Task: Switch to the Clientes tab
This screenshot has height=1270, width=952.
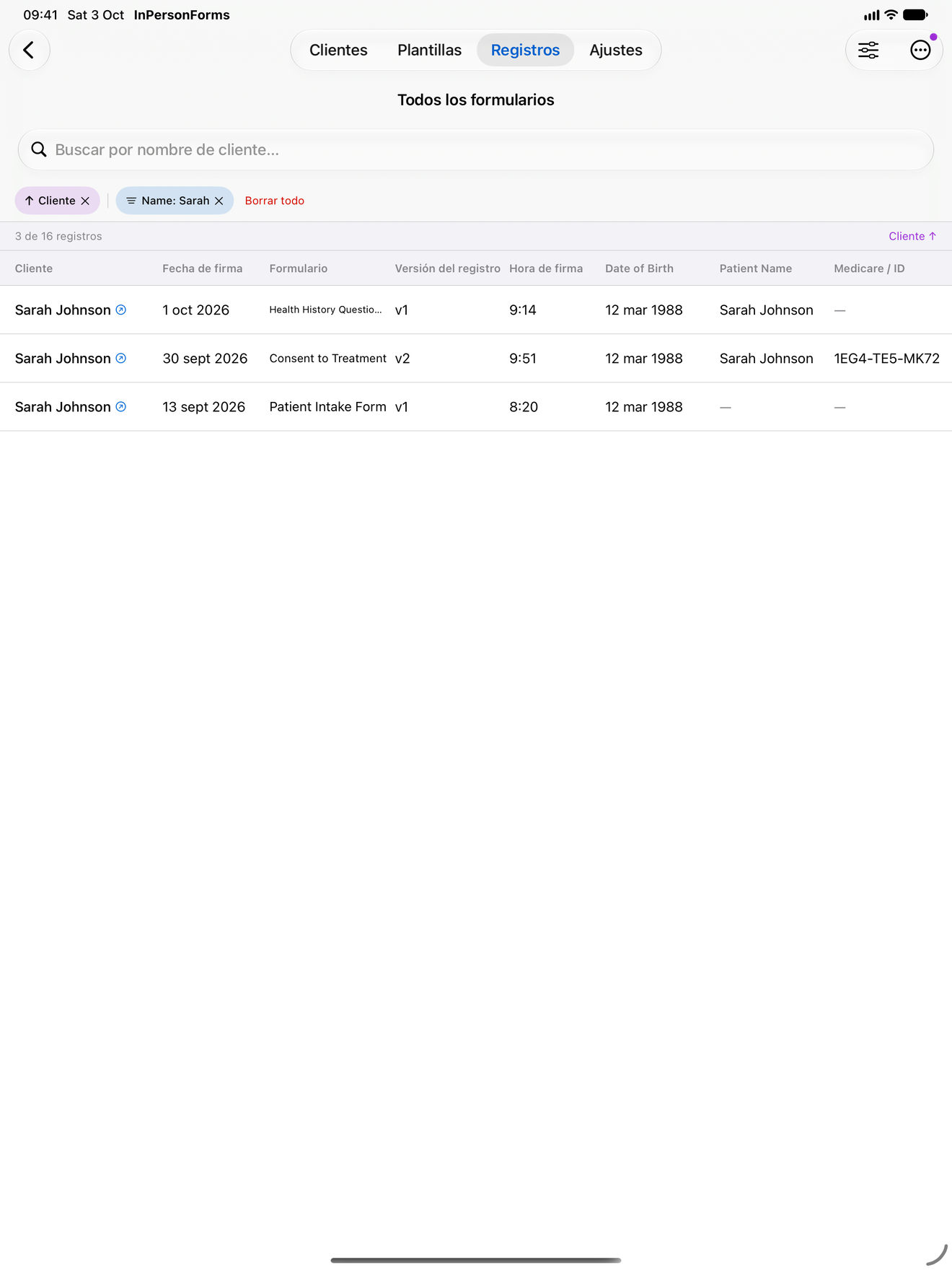Action: (x=338, y=50)
